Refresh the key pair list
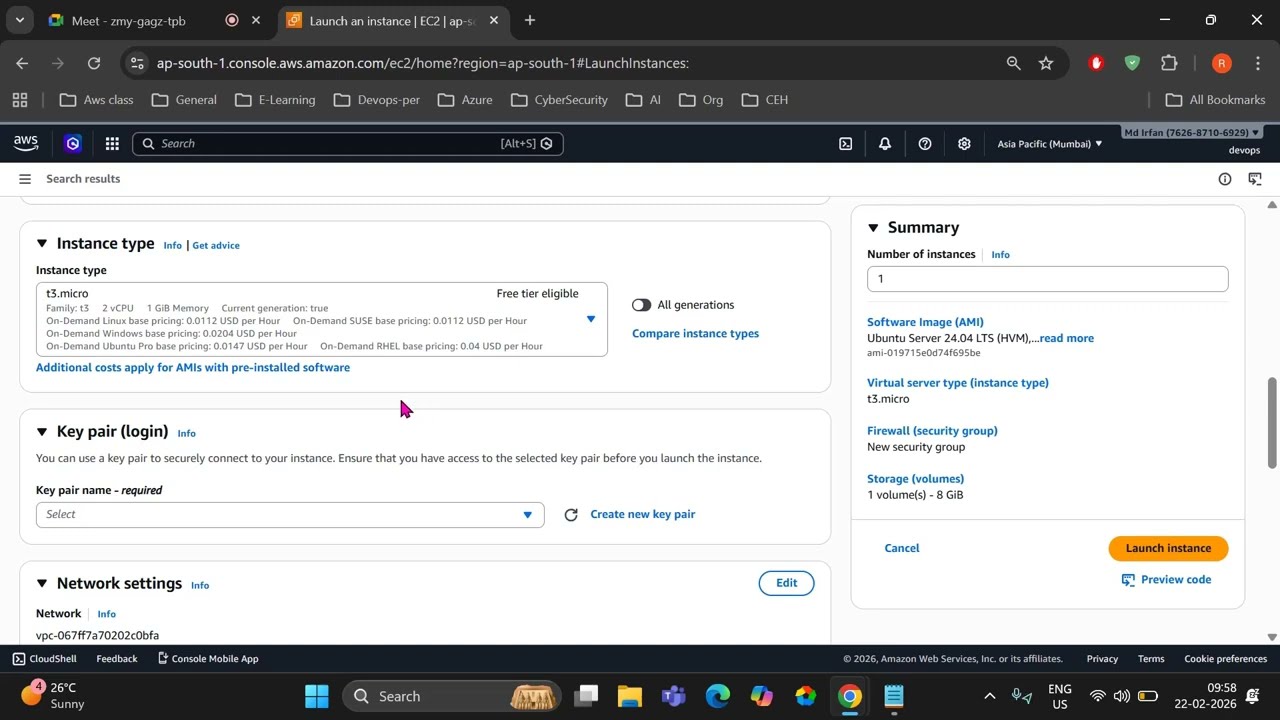 click(571, 515)
